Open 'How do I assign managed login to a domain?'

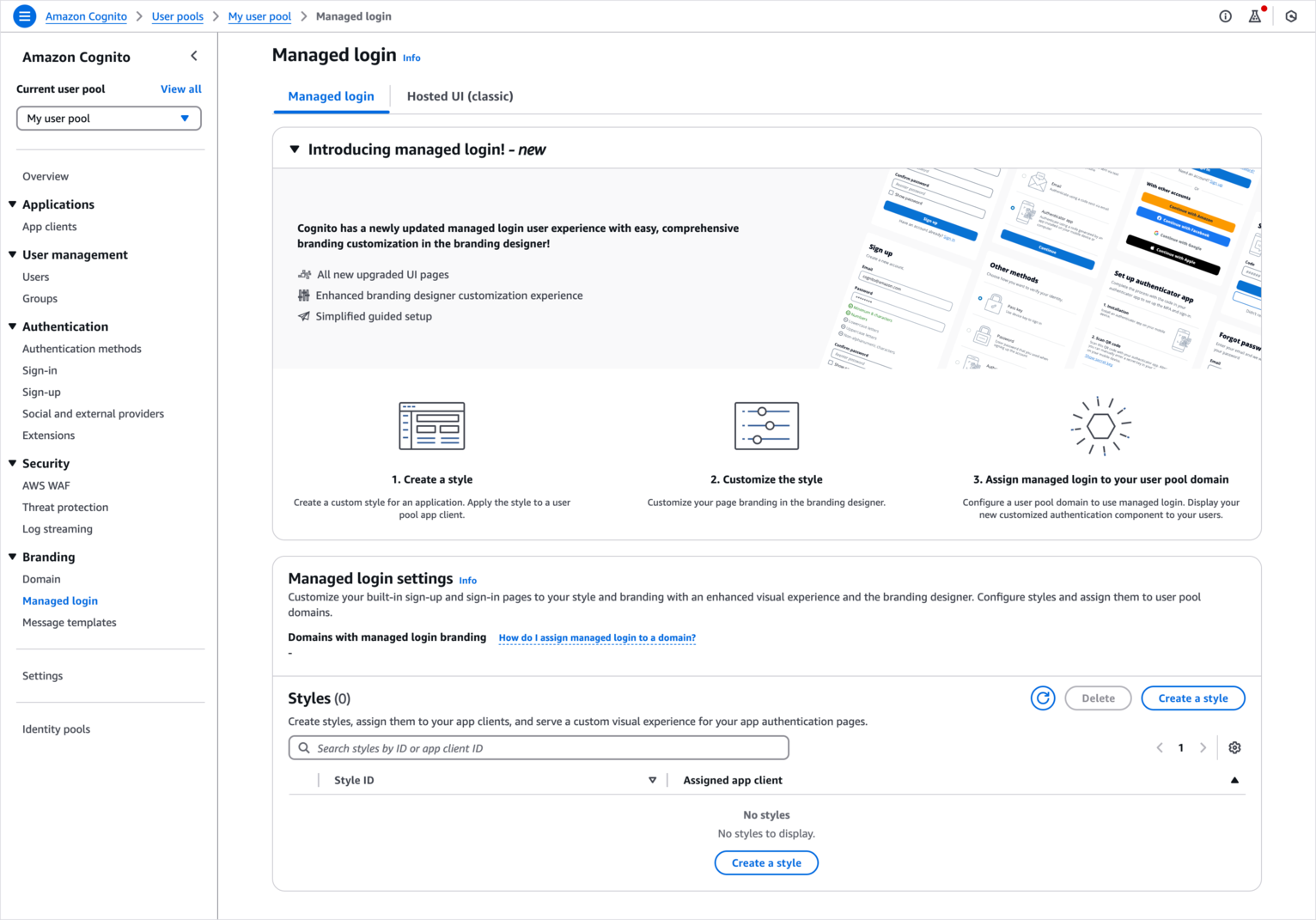click(x=597, y=637)
